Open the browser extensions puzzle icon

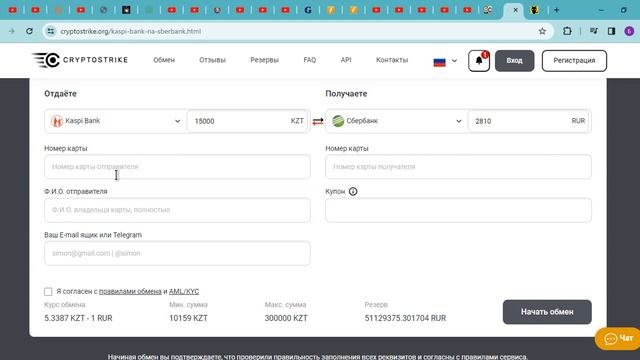[567, 31]
